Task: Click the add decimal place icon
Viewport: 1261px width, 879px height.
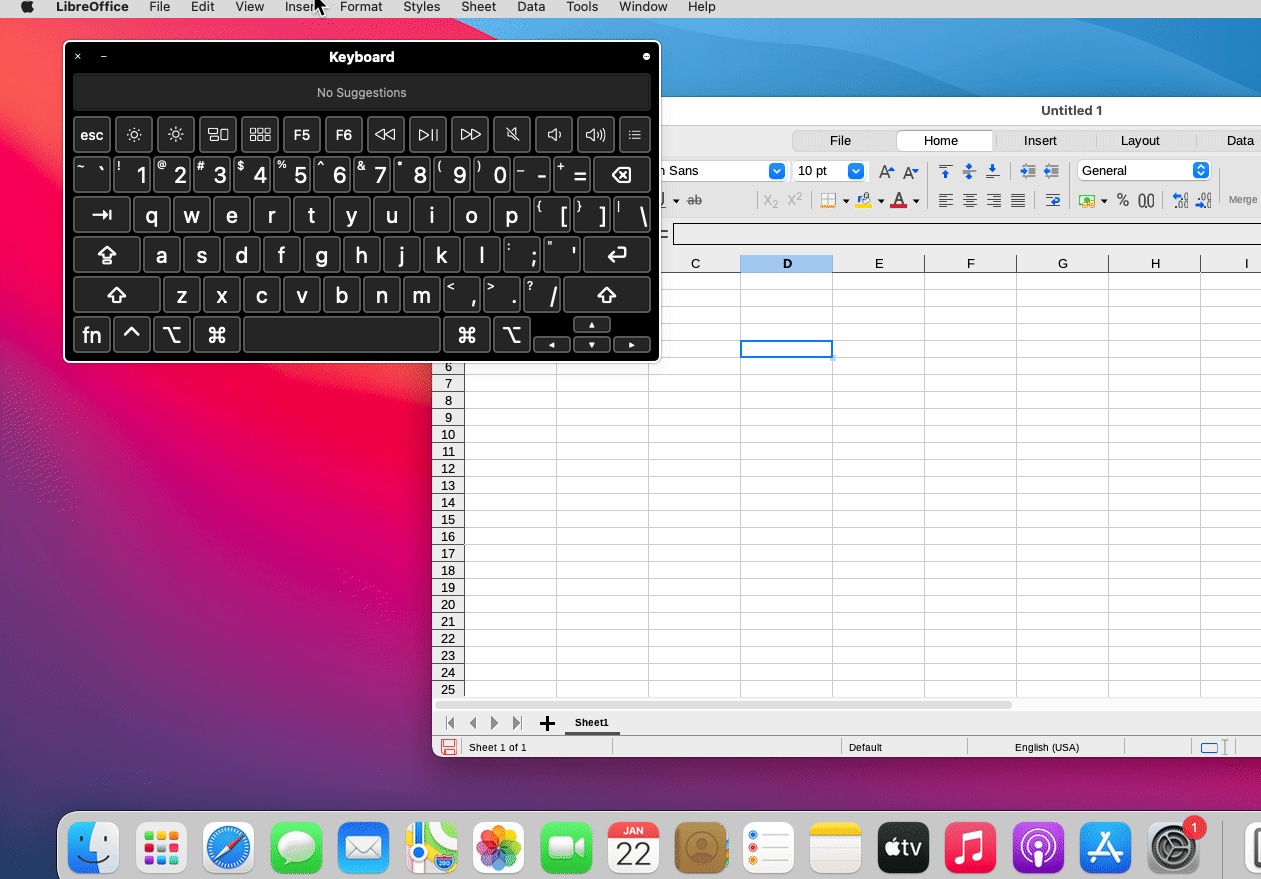Action: 1181,199
